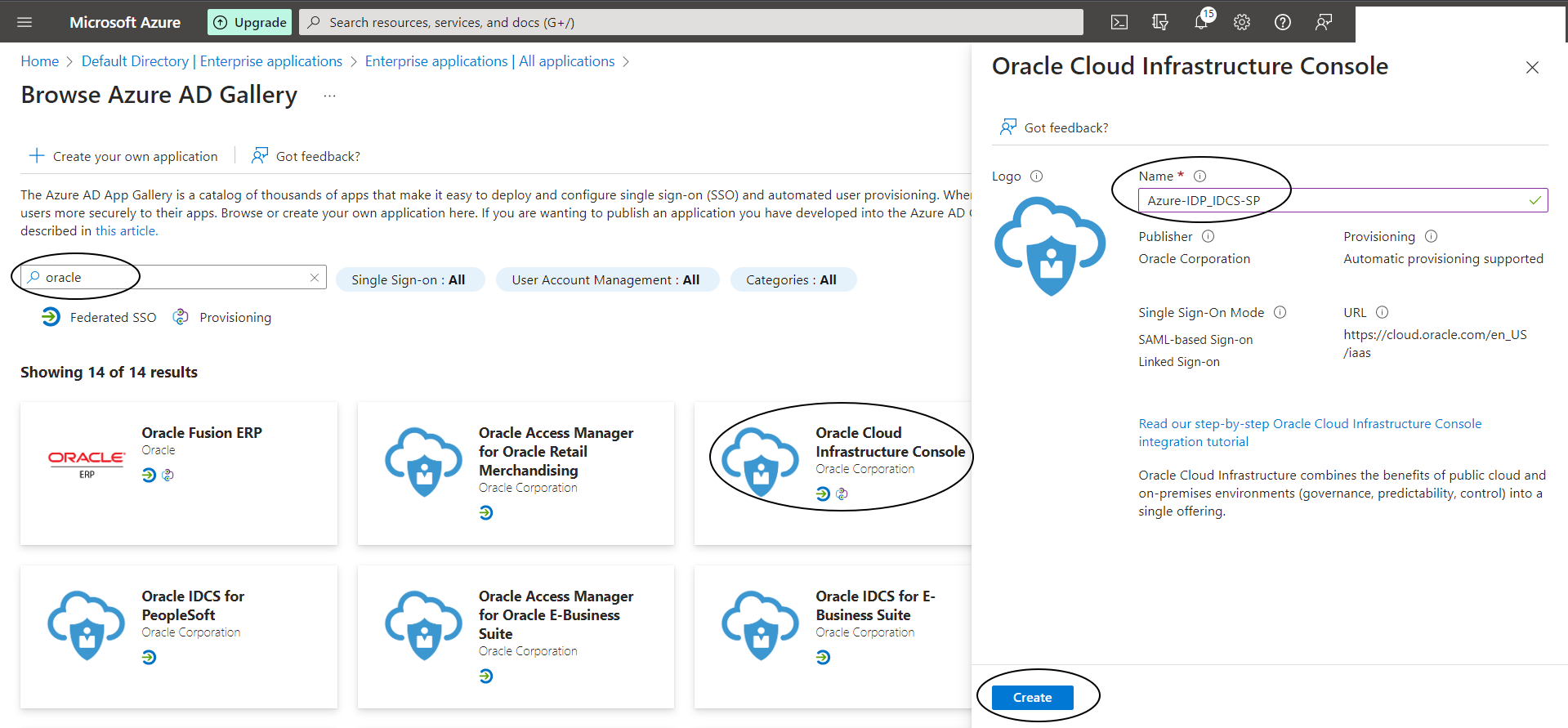Open the help question mark icon
This screenshot has height=728, width=1568.
[x=1283, y=22]
